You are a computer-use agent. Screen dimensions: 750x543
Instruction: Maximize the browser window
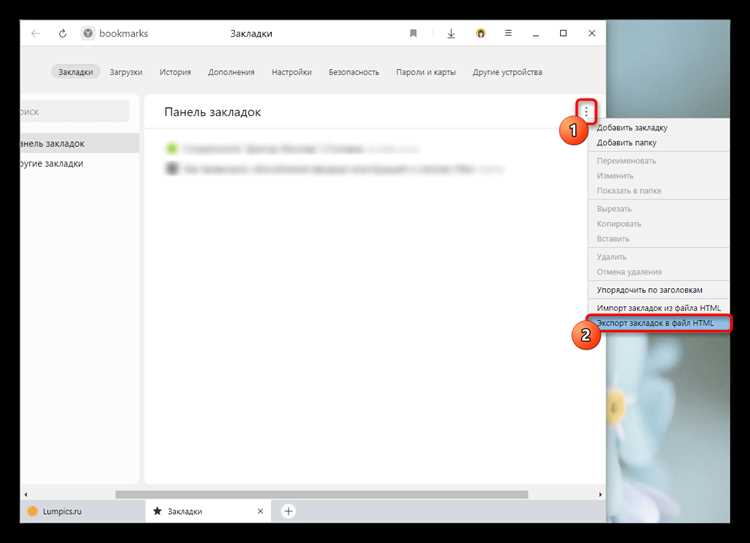563,33
